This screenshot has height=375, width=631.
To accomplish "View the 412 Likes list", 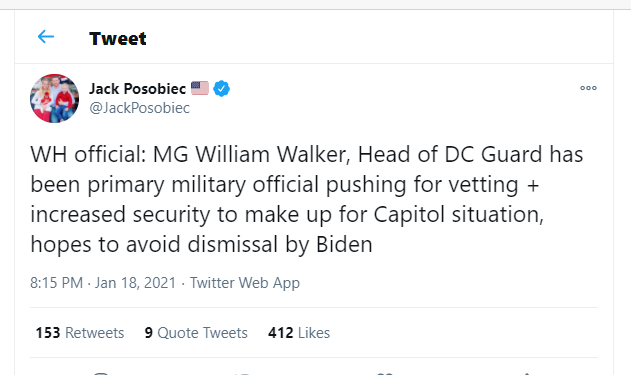I will (299, 333).
